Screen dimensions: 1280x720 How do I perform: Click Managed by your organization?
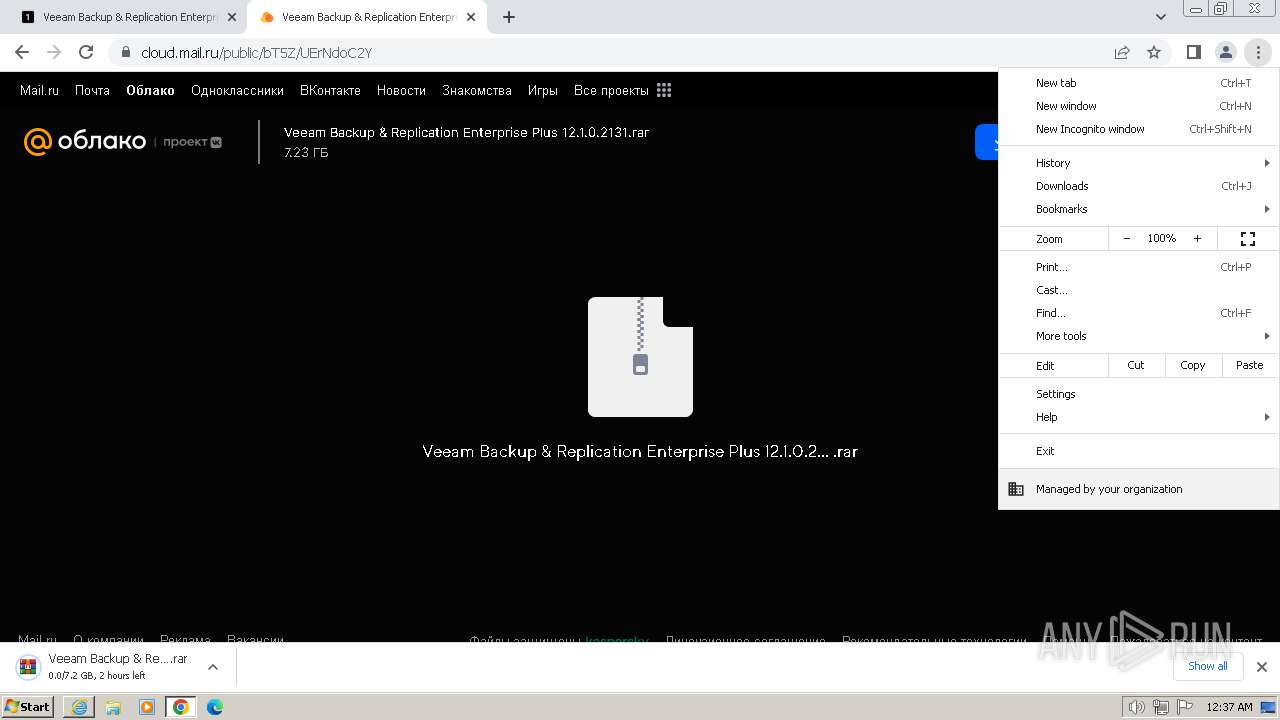pos(1139,489)
